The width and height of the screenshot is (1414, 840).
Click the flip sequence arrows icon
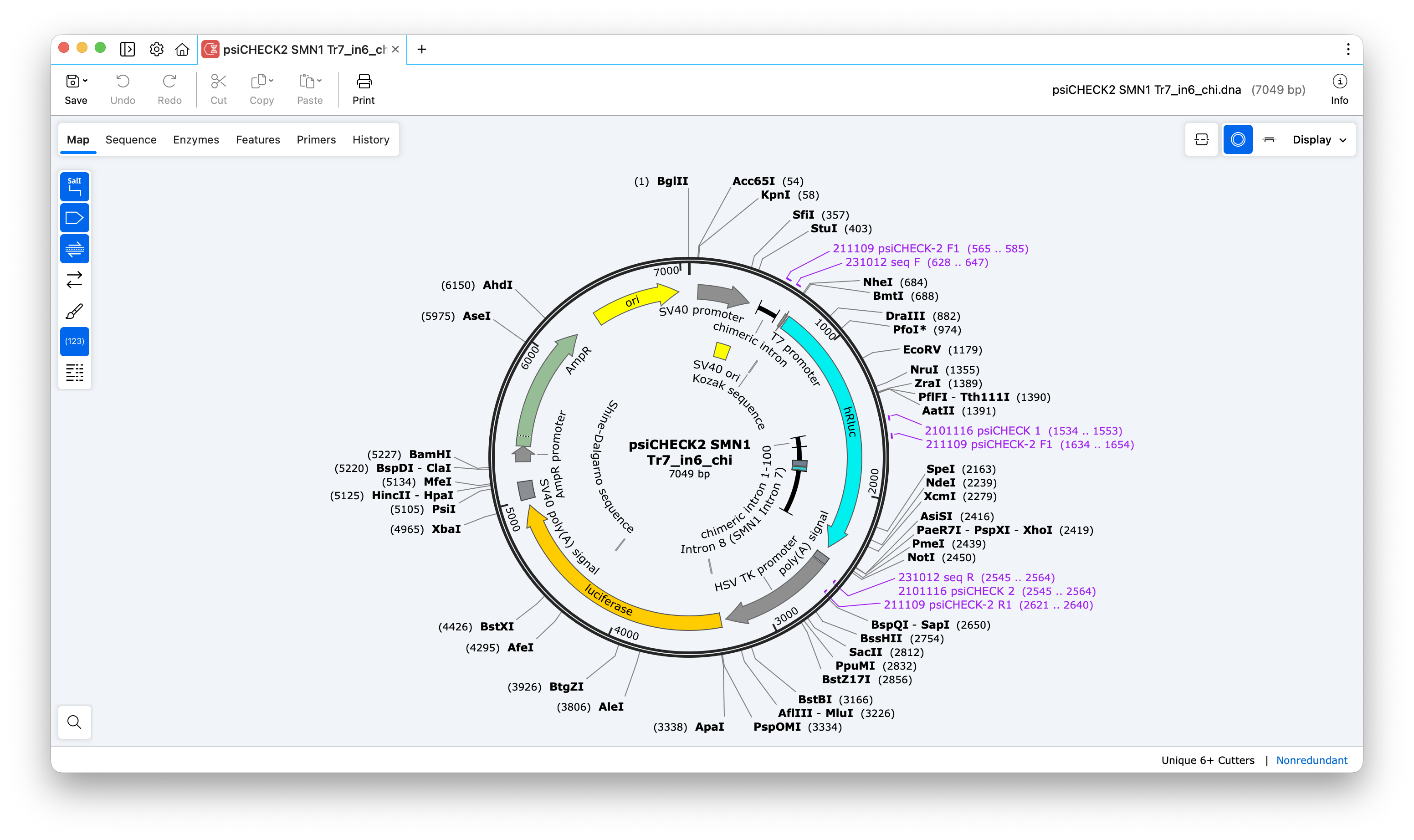pyautogui.click(x=74, y=280)
